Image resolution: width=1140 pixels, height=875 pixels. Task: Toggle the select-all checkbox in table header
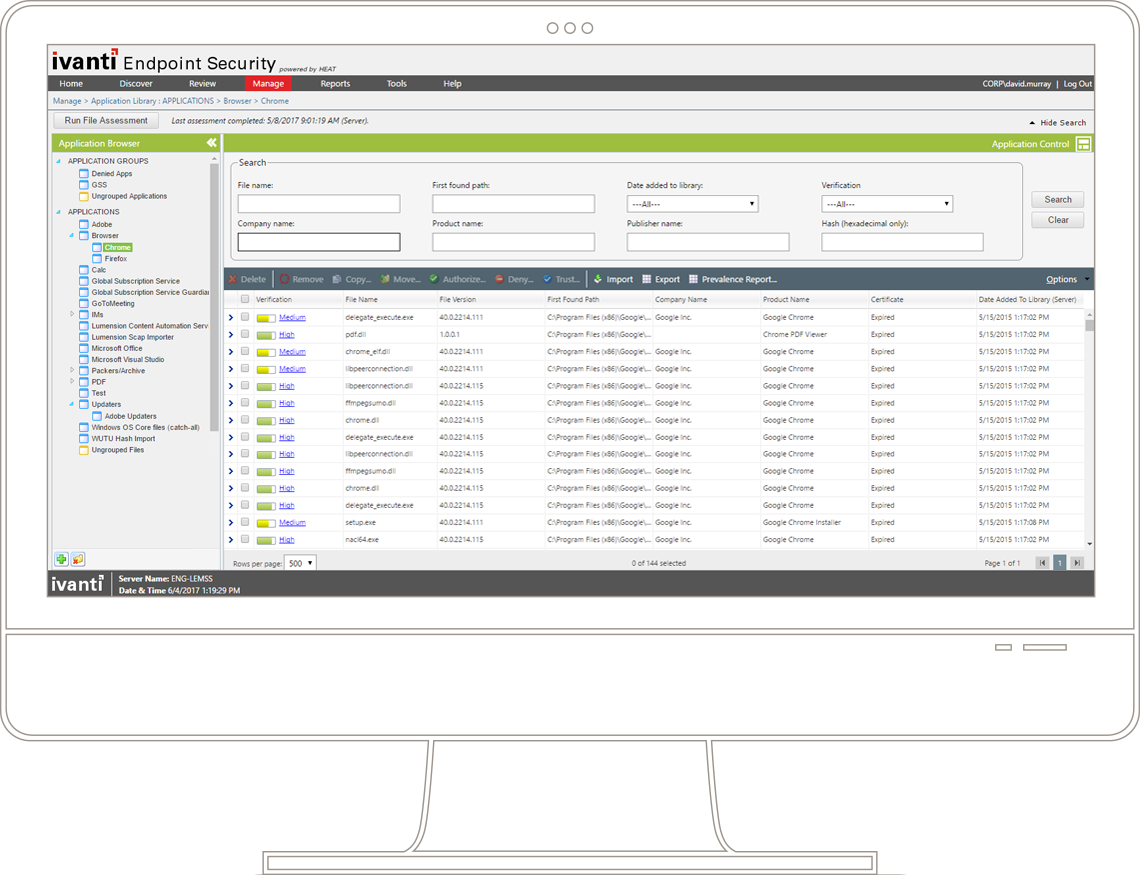[245, 299]
